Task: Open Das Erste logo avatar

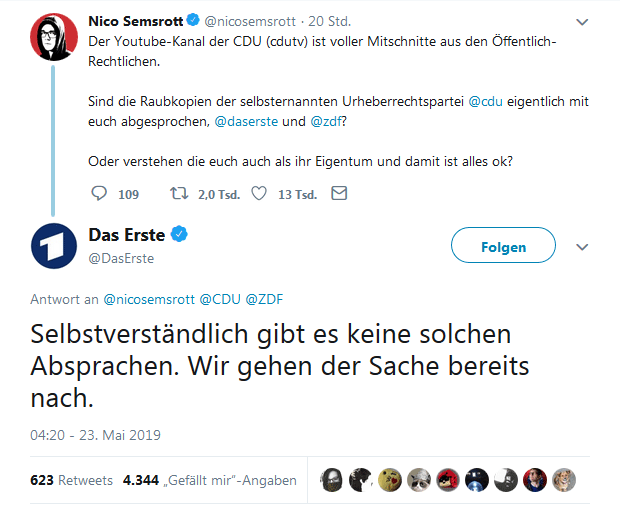Action: (54, 246)
